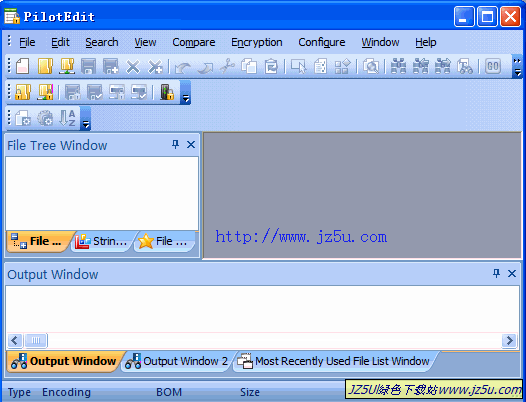This screenshot has width=526, height=402.
Task: Create a new file with the blank page icon
Action: tap(22, 66)
